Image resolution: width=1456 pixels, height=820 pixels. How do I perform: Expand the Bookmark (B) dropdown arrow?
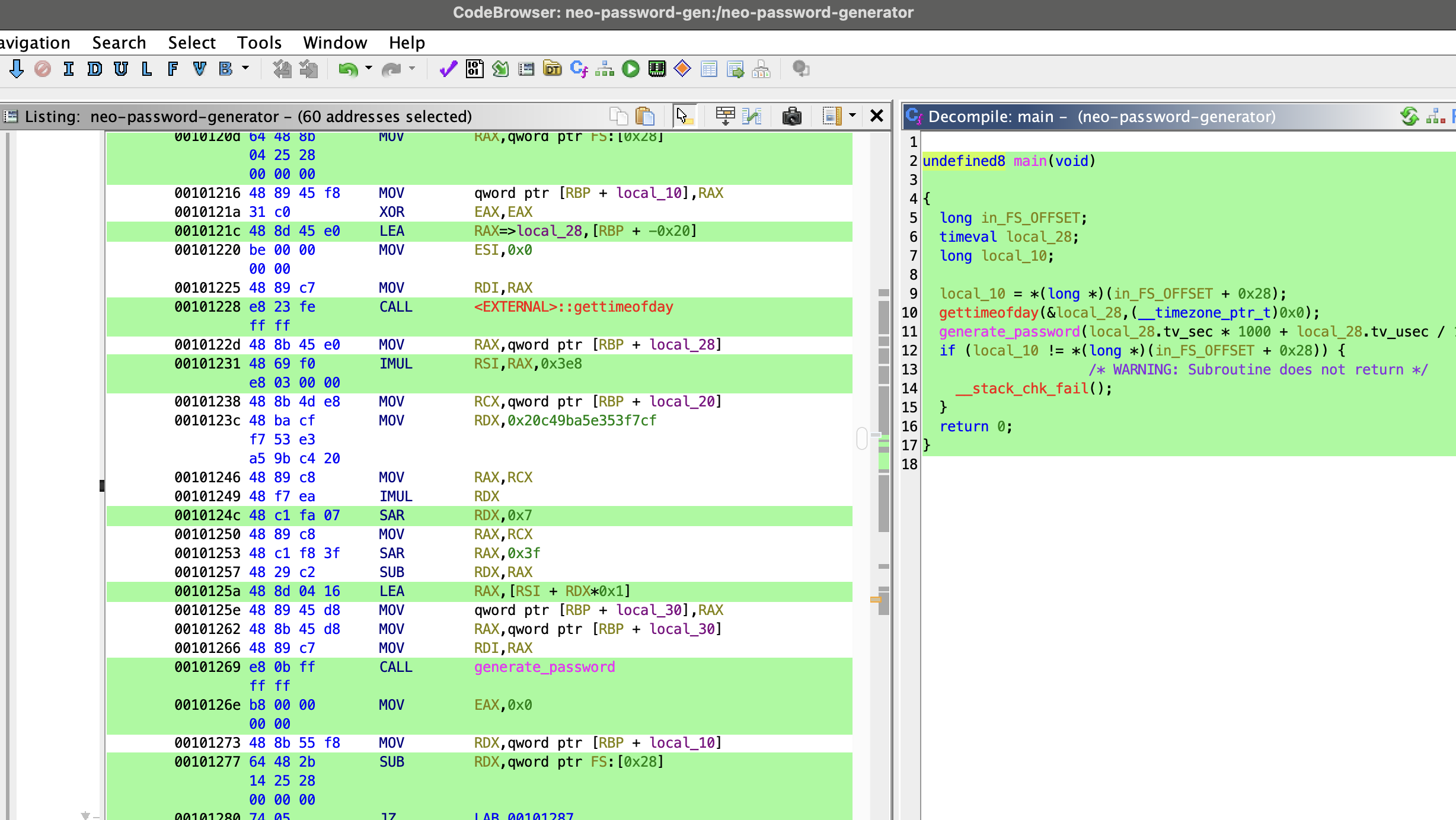pos(245,68)
